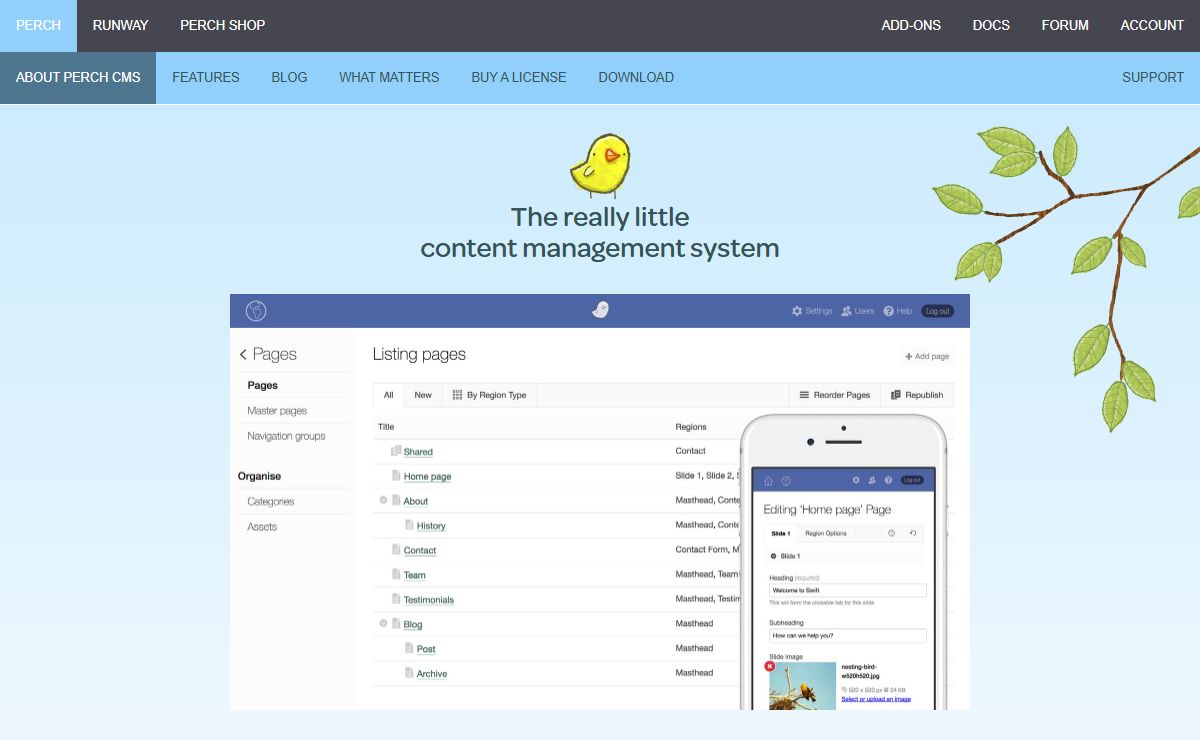Click the yellow bird Perch logo

(600, 165)
